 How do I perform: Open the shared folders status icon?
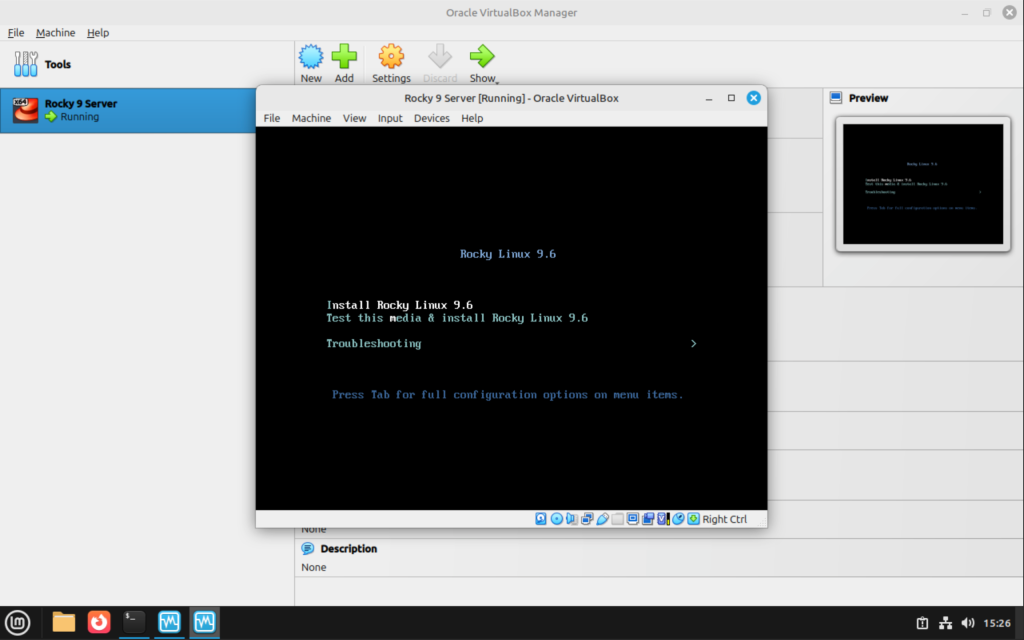pos(618,518)
